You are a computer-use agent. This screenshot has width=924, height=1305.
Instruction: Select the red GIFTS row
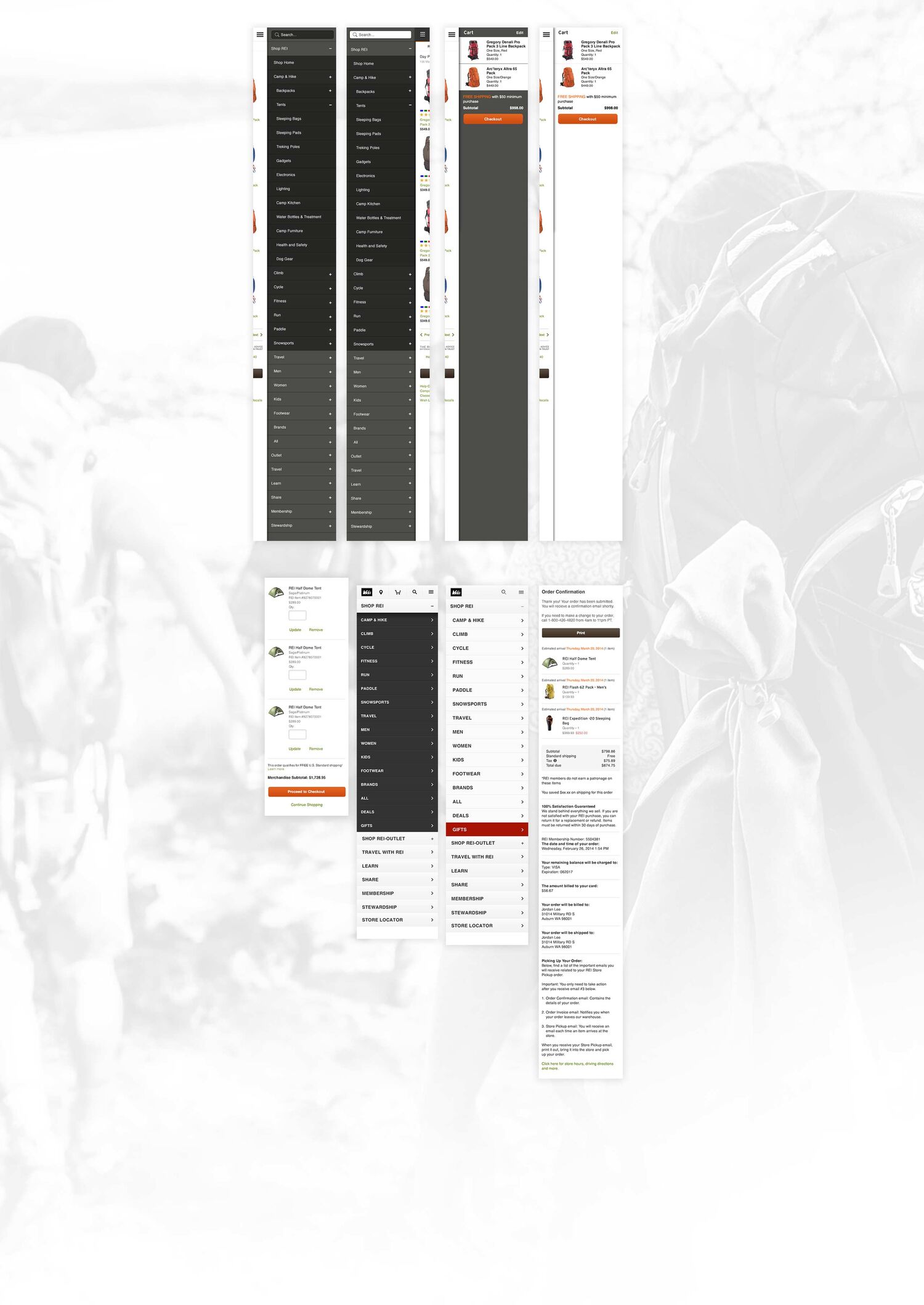pos(487,829)
